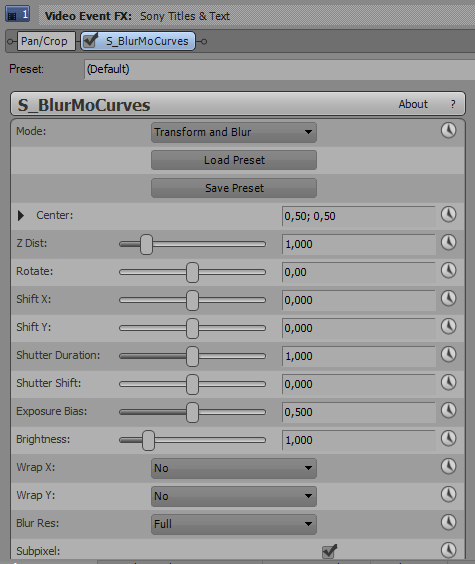Toggle animation clock for Exposure Bias

[448, 410]
